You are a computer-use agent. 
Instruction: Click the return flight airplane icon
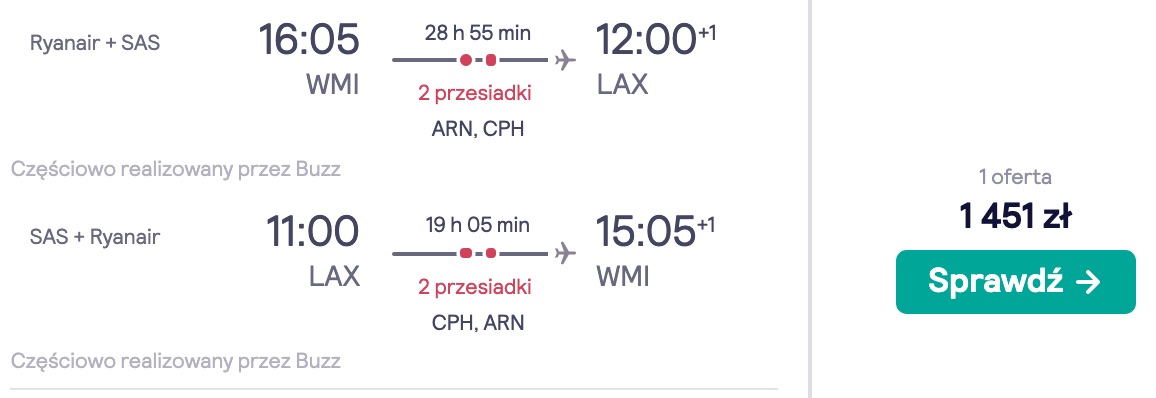(x=565, y=254)
